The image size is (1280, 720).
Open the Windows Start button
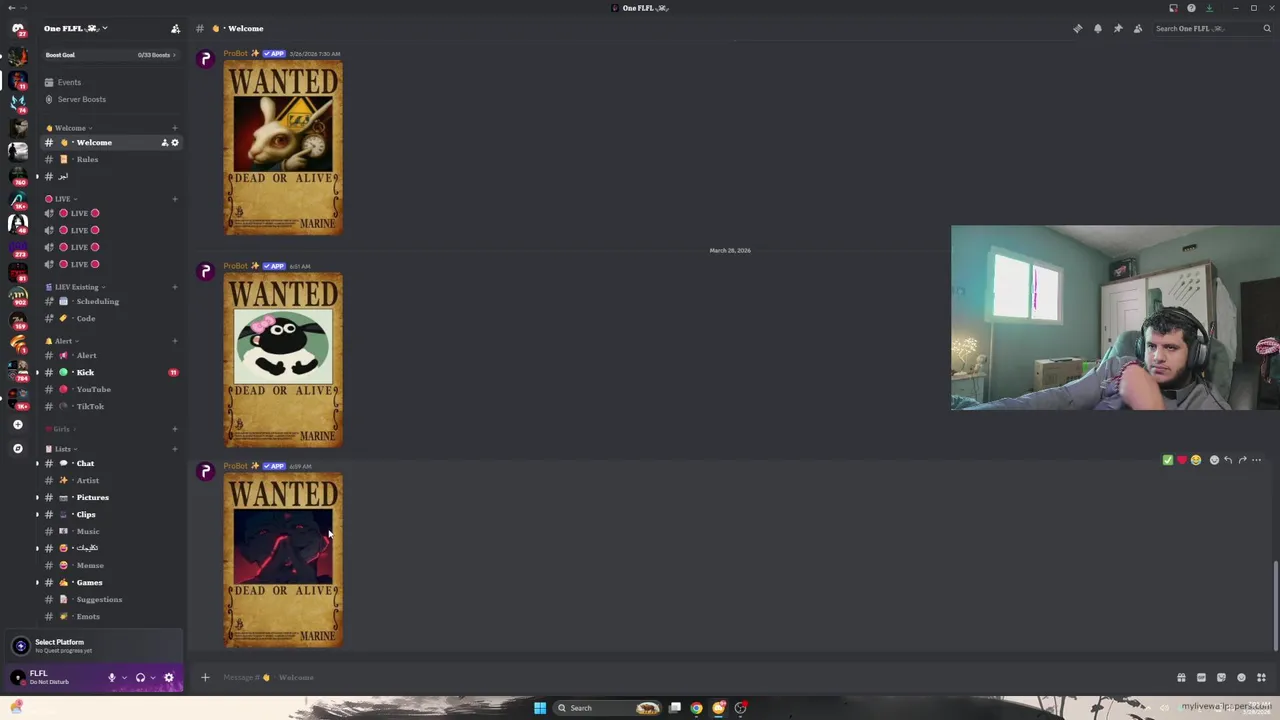click(x=540, y=708)
